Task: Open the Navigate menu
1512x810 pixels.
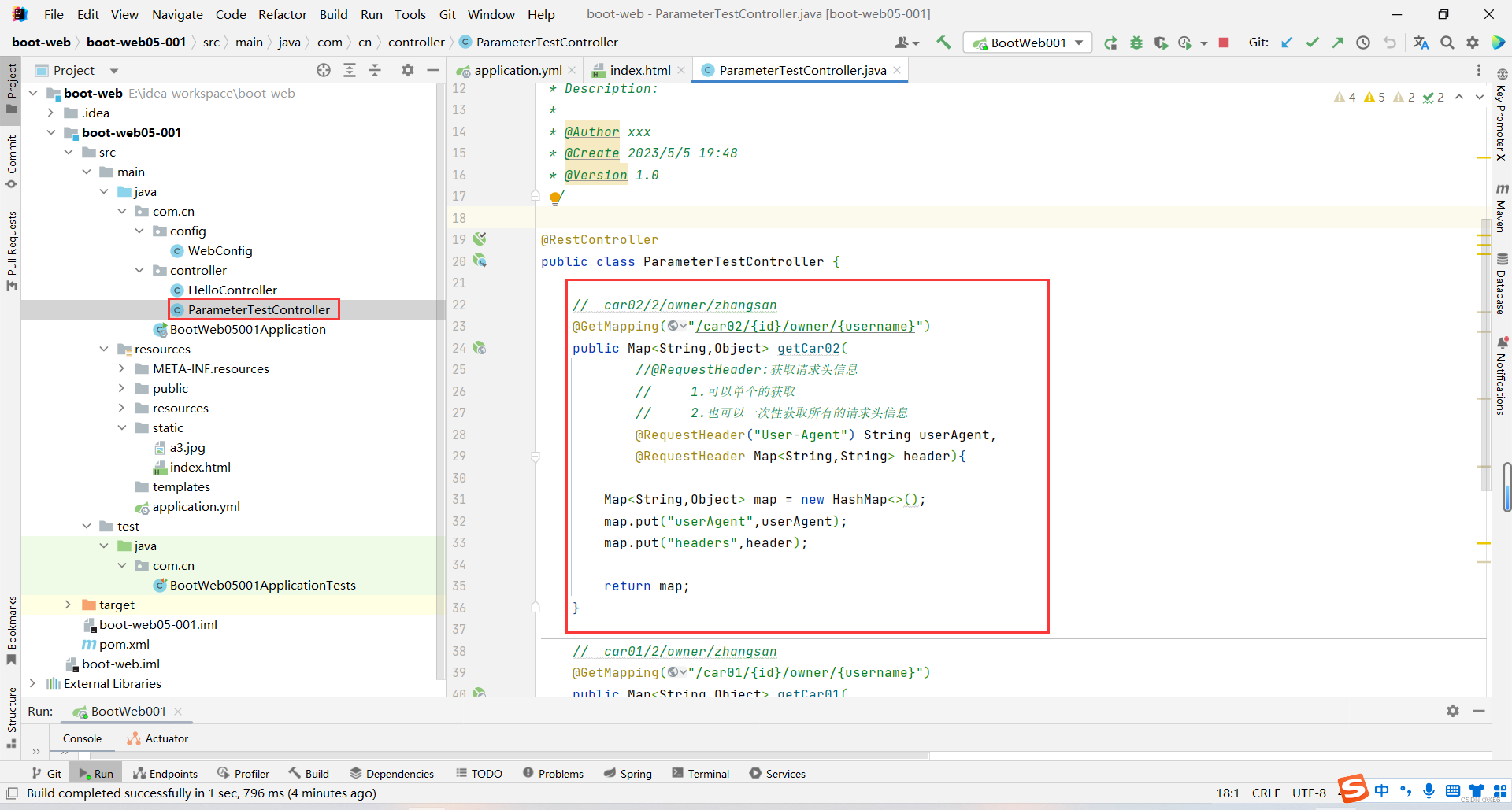Action: (177, 14)
